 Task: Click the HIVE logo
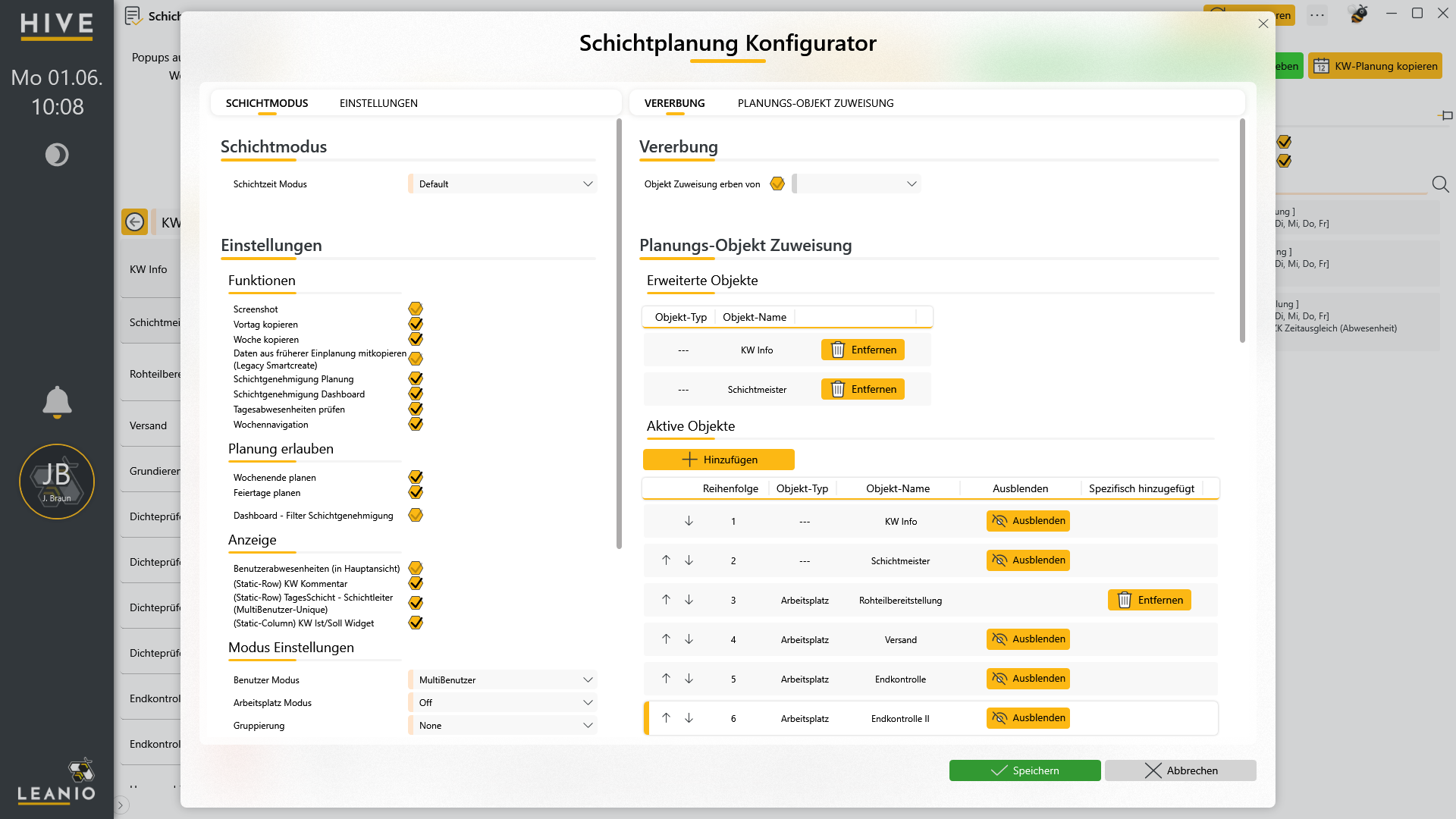57,26
